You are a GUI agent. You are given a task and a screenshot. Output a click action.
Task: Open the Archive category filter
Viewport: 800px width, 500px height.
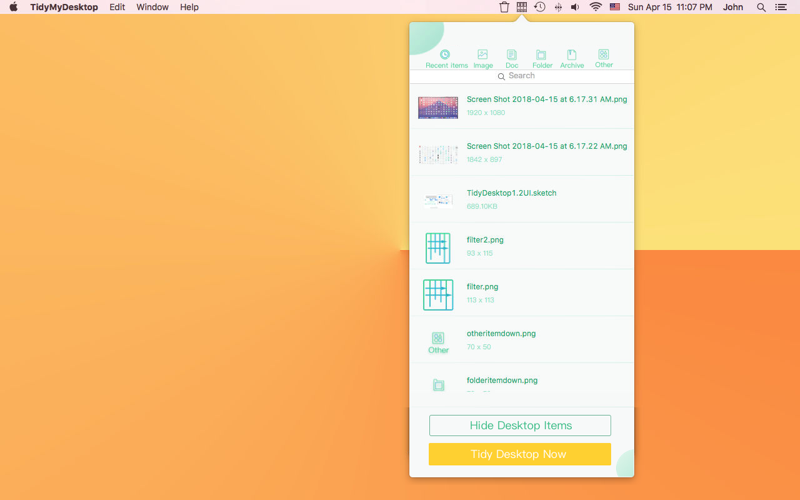point(571,54)
